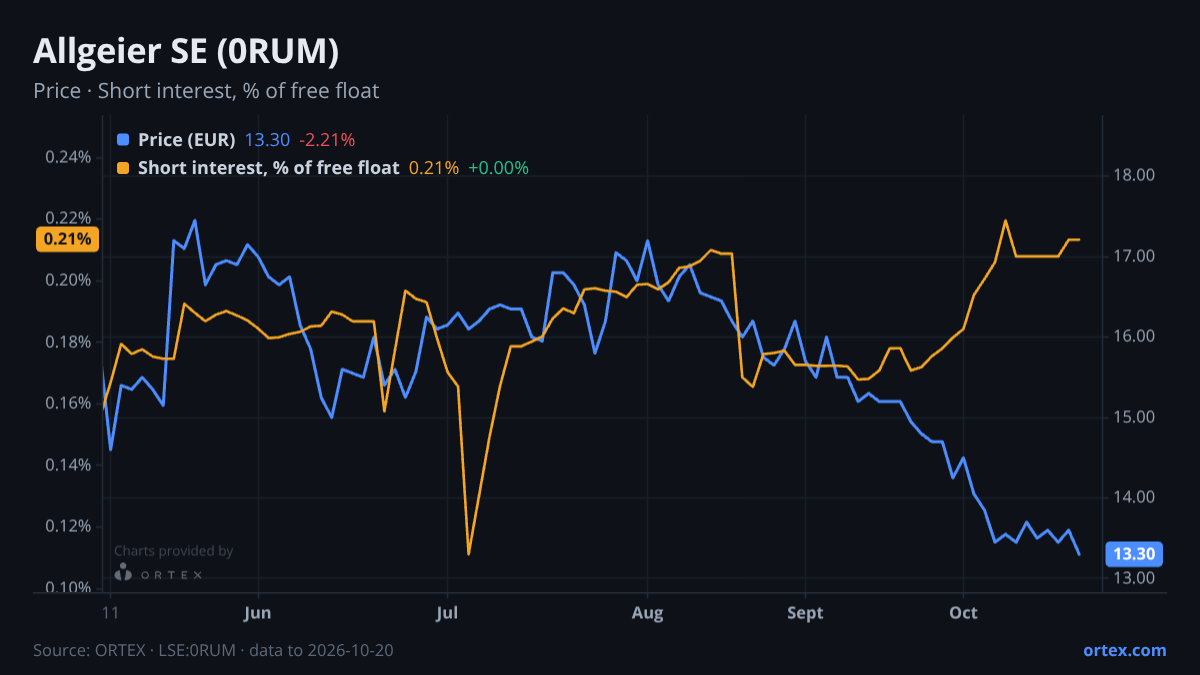Click the Aug label on the time axis
1200x675 pixels.
point(648,612)
